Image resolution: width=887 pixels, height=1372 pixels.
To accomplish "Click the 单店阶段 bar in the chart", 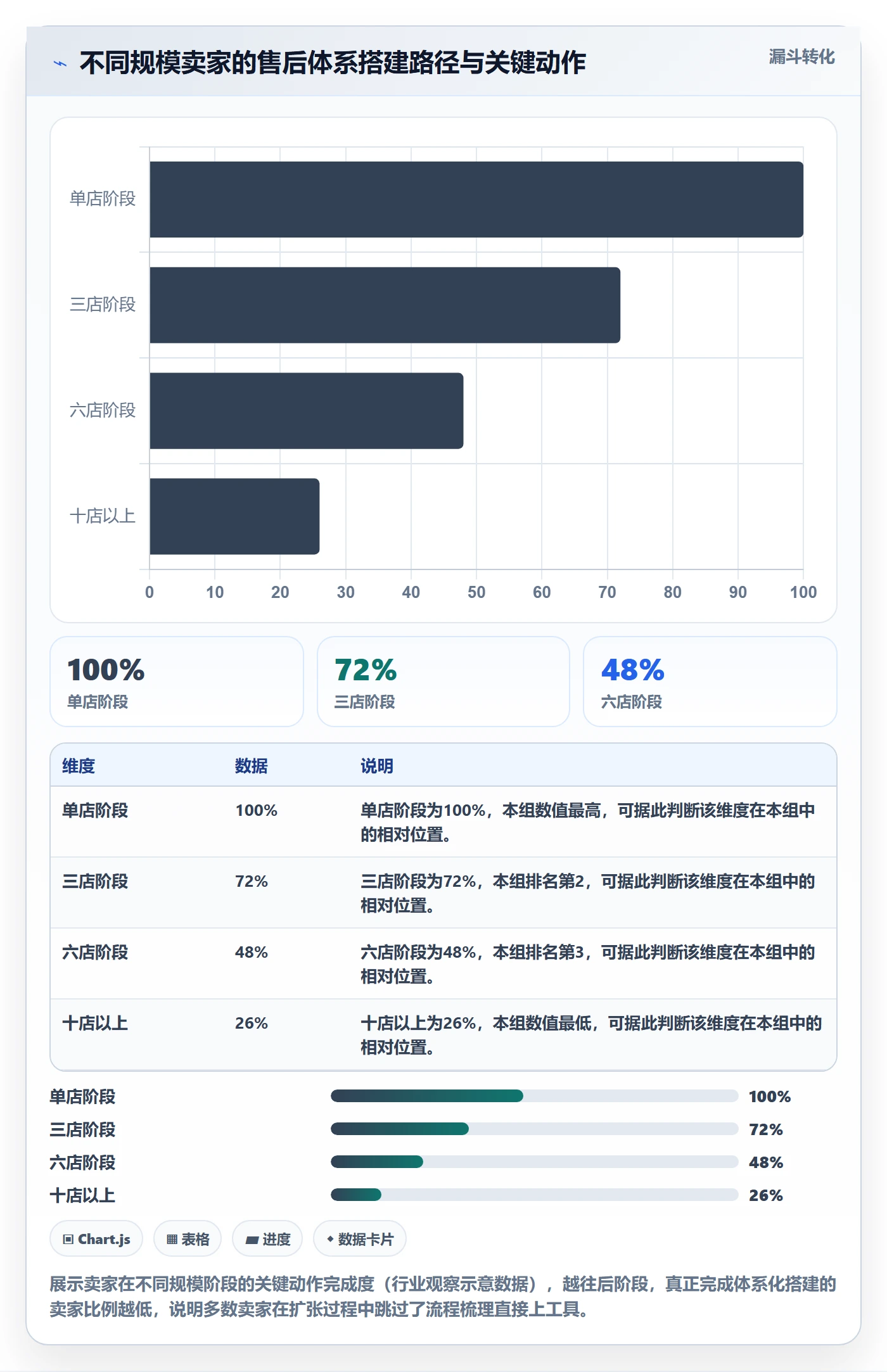I will [x=476, y=200].
